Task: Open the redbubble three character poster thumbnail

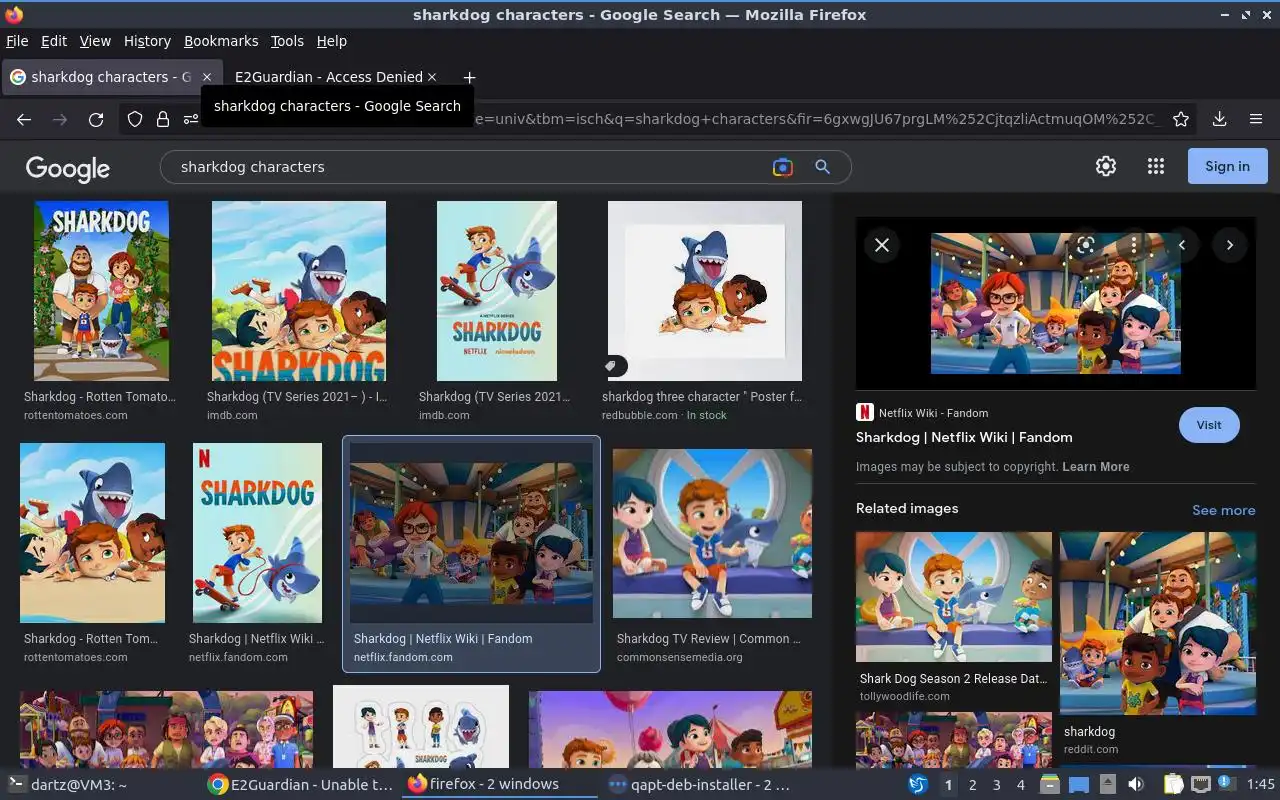Action: (705, 291)
